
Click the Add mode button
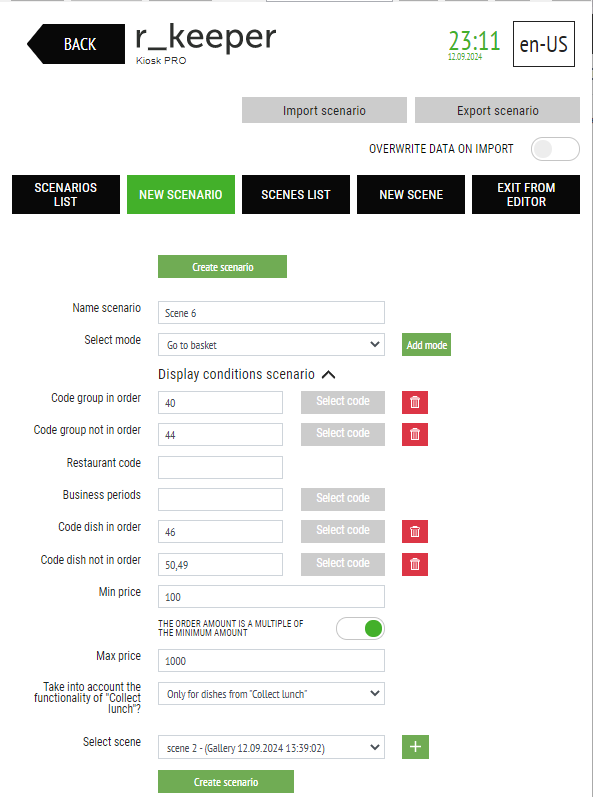point(426,345)
